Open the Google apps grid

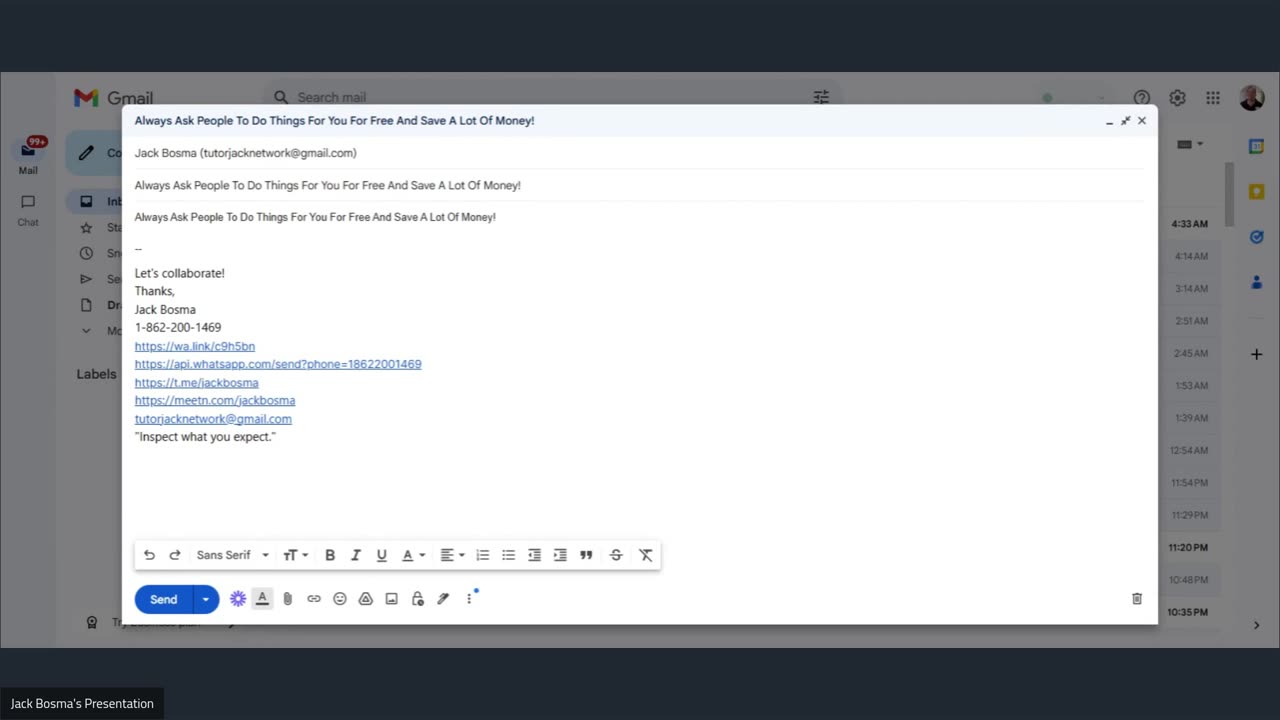[x=1213, y=97]
